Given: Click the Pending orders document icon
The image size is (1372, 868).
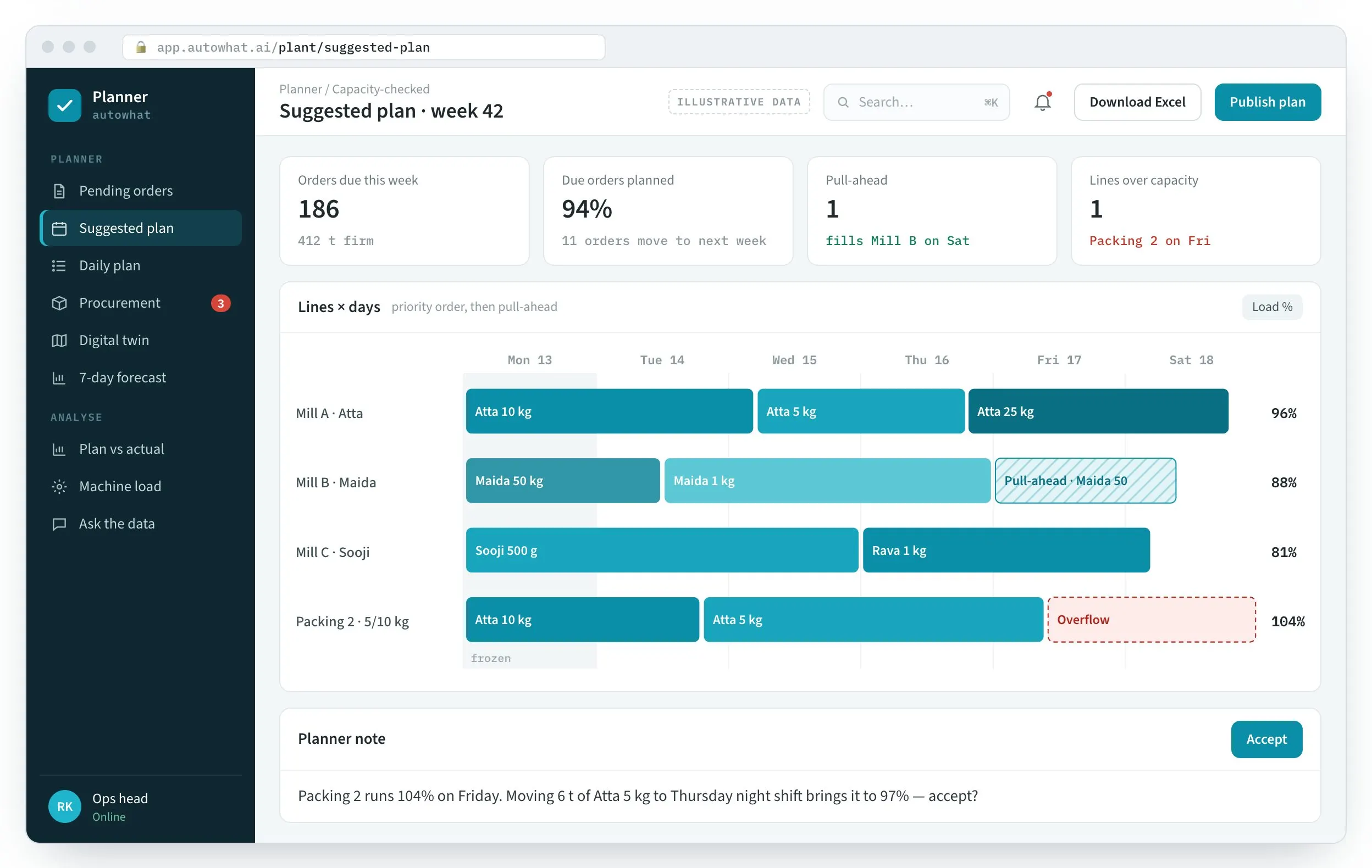Looking at the screenshot, I should (59, 191).
